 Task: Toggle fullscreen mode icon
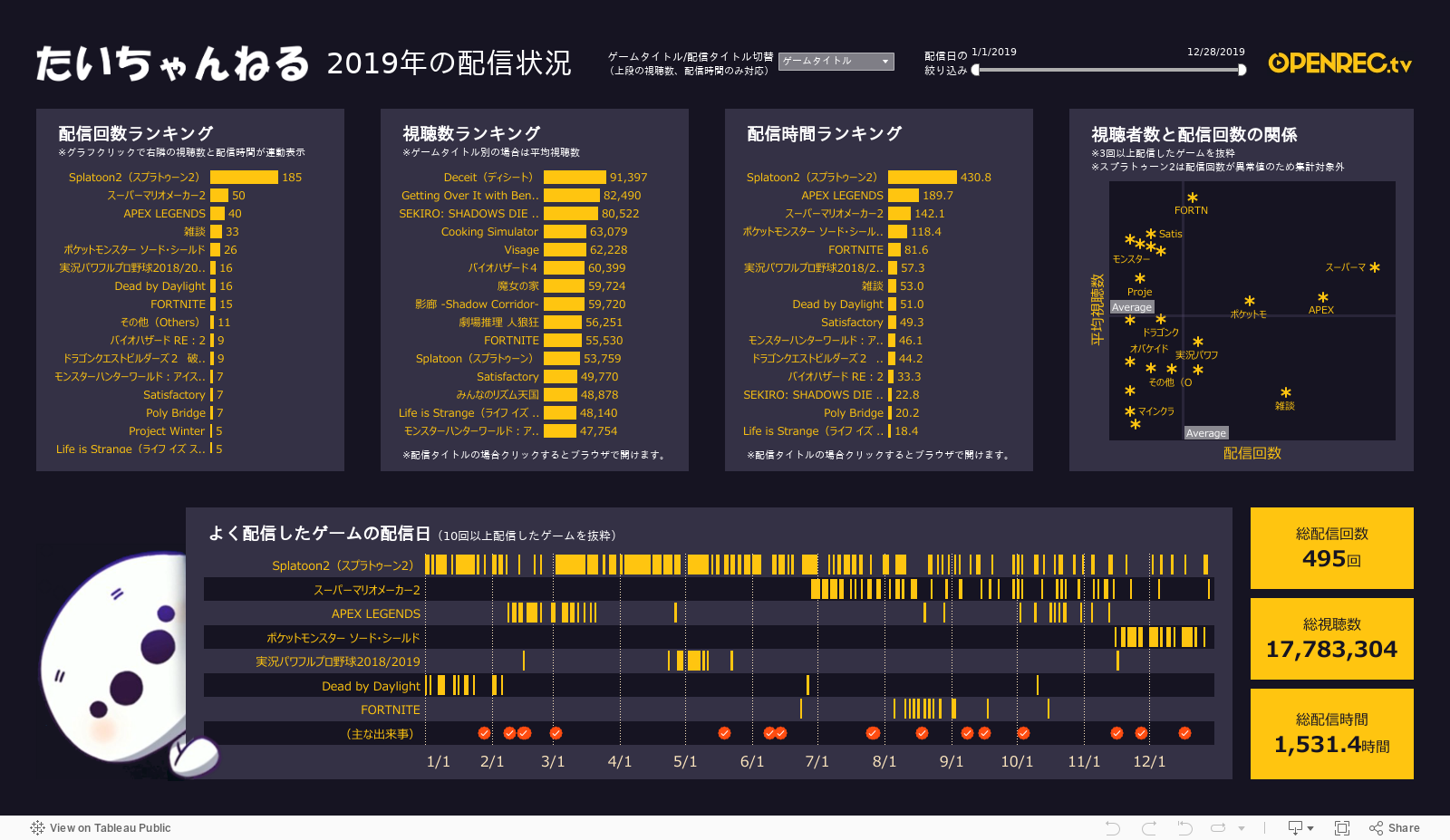coord(1342,827)
